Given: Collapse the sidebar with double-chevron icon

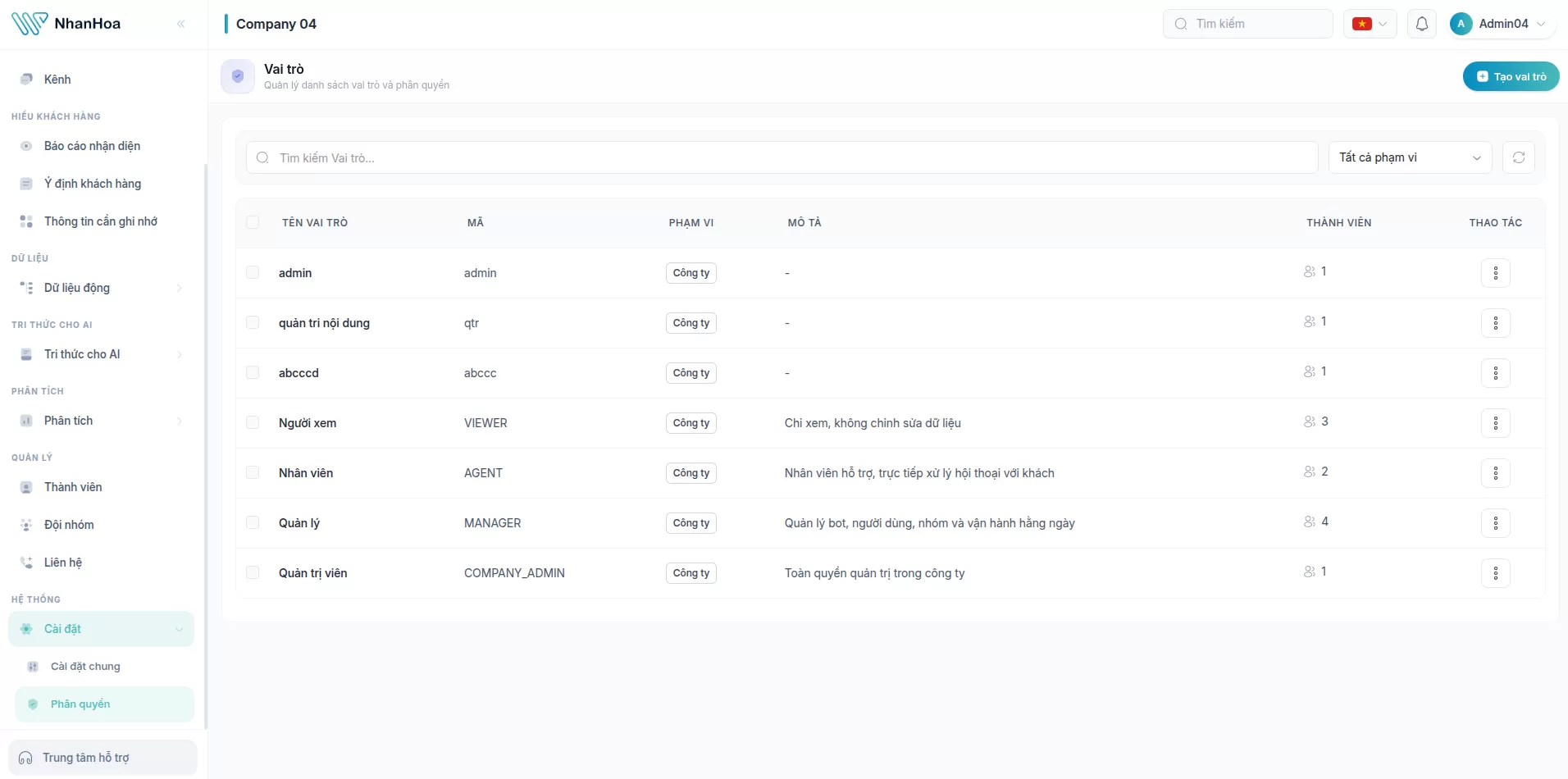Looking at the screenshot, I should (181, 24).
